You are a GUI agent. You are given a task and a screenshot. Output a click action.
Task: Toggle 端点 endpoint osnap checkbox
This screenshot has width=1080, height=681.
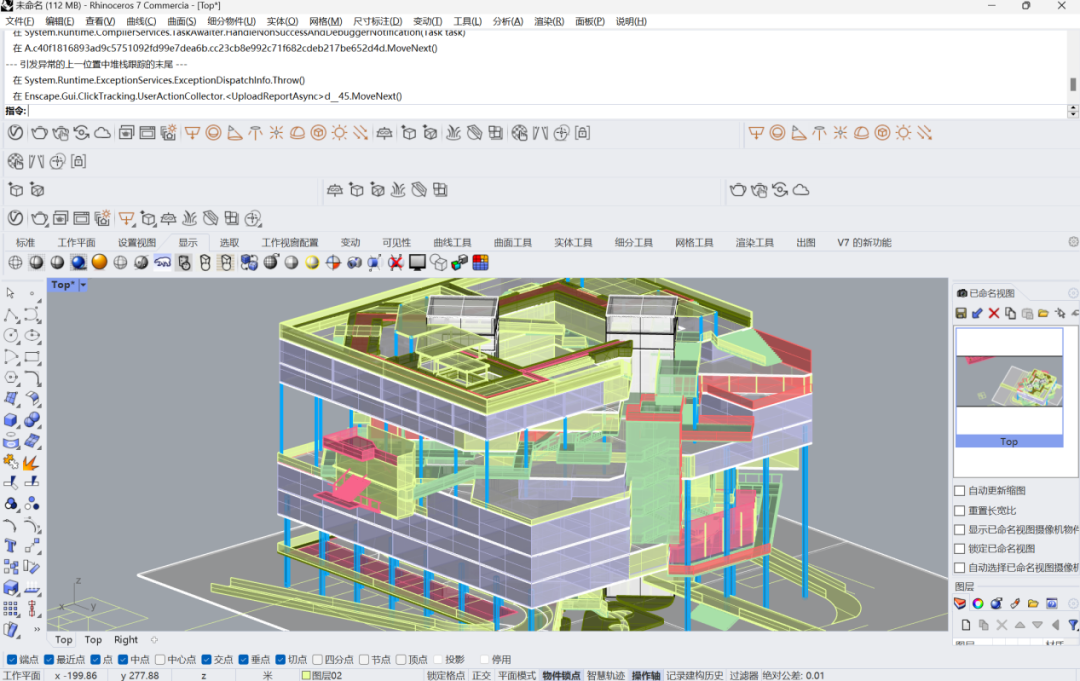pyautogui.click(x=11, y=660)
